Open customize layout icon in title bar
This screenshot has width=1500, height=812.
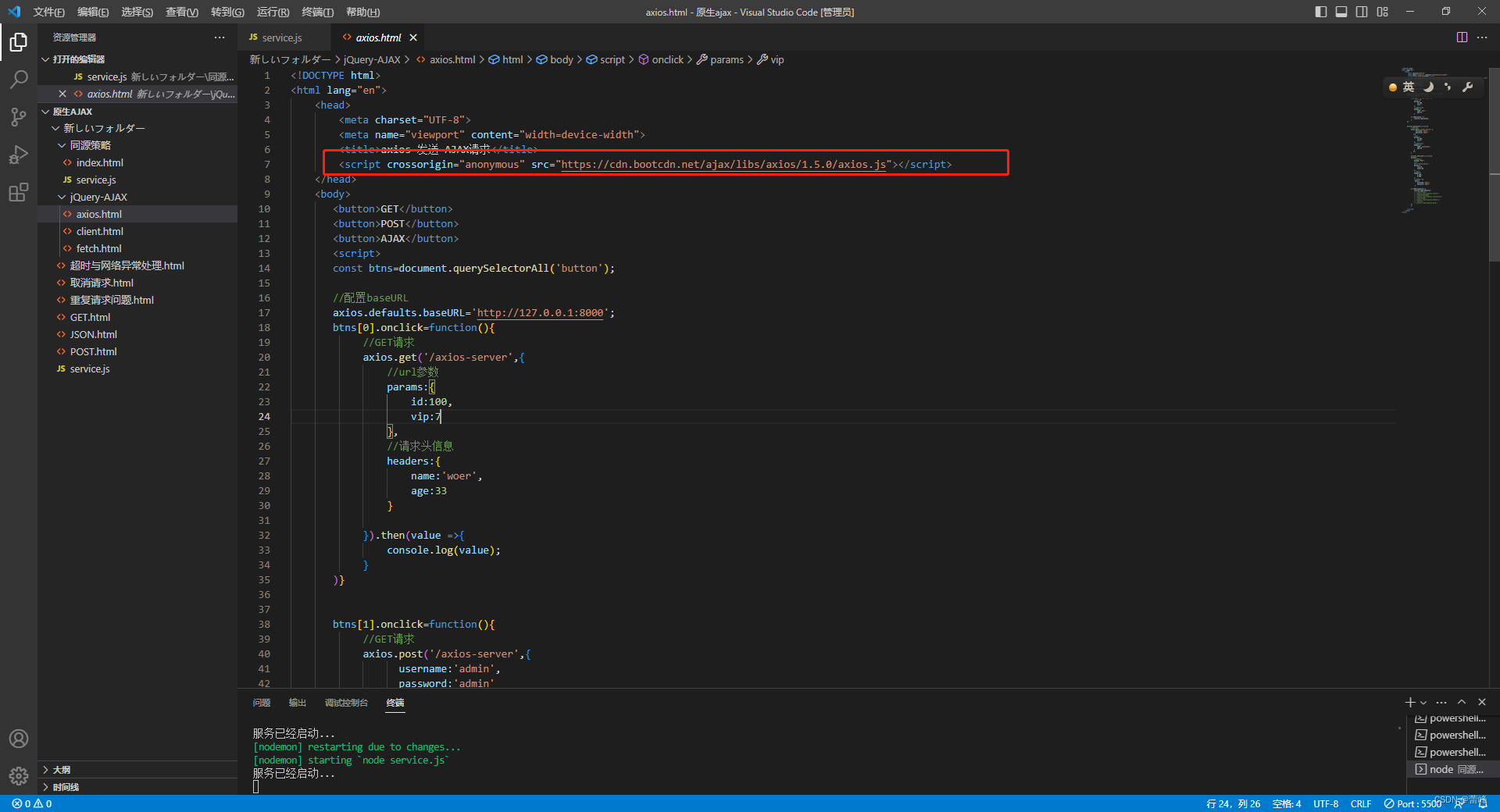1383,12
